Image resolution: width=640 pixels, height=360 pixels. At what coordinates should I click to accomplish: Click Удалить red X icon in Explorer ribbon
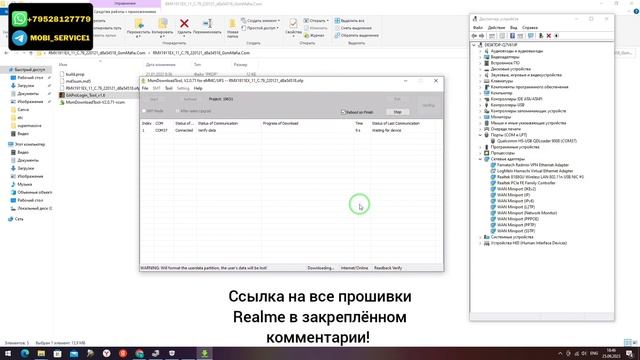click(184, 24)
